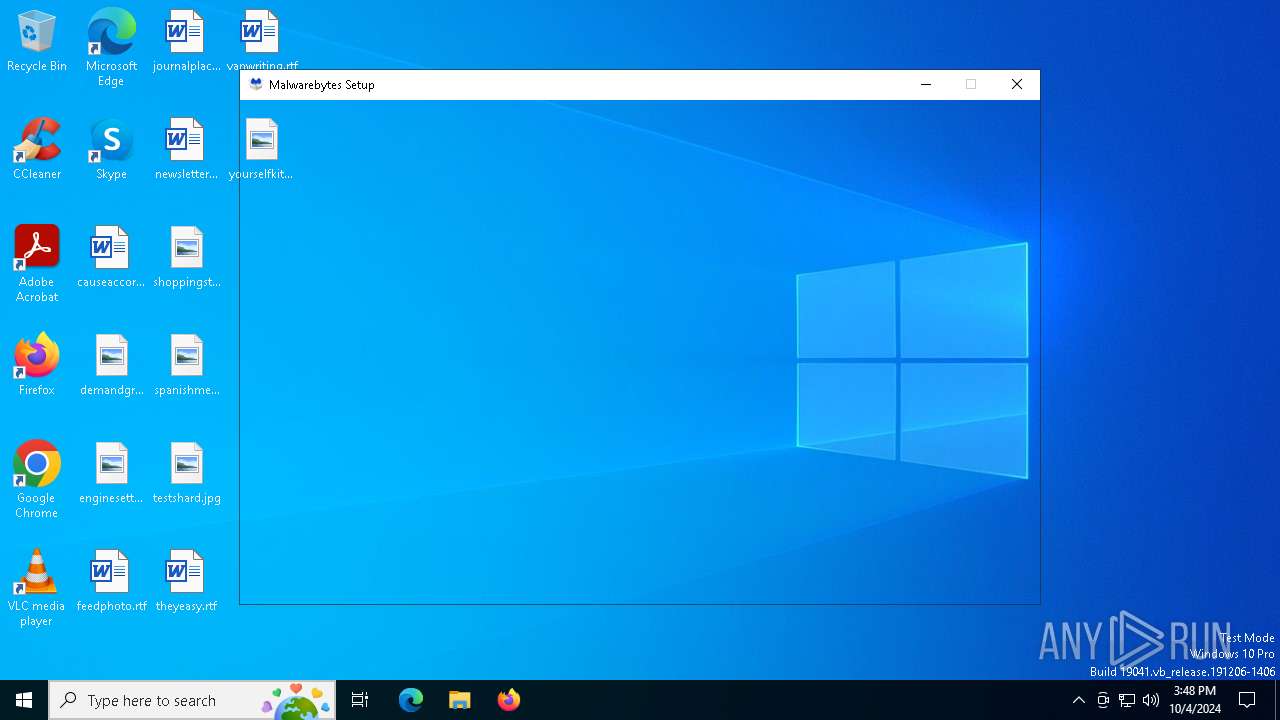The width and height of the screenshot is (1280, 720).
Task: Select the newsletter... Word document icon
Action: (186, 149)
